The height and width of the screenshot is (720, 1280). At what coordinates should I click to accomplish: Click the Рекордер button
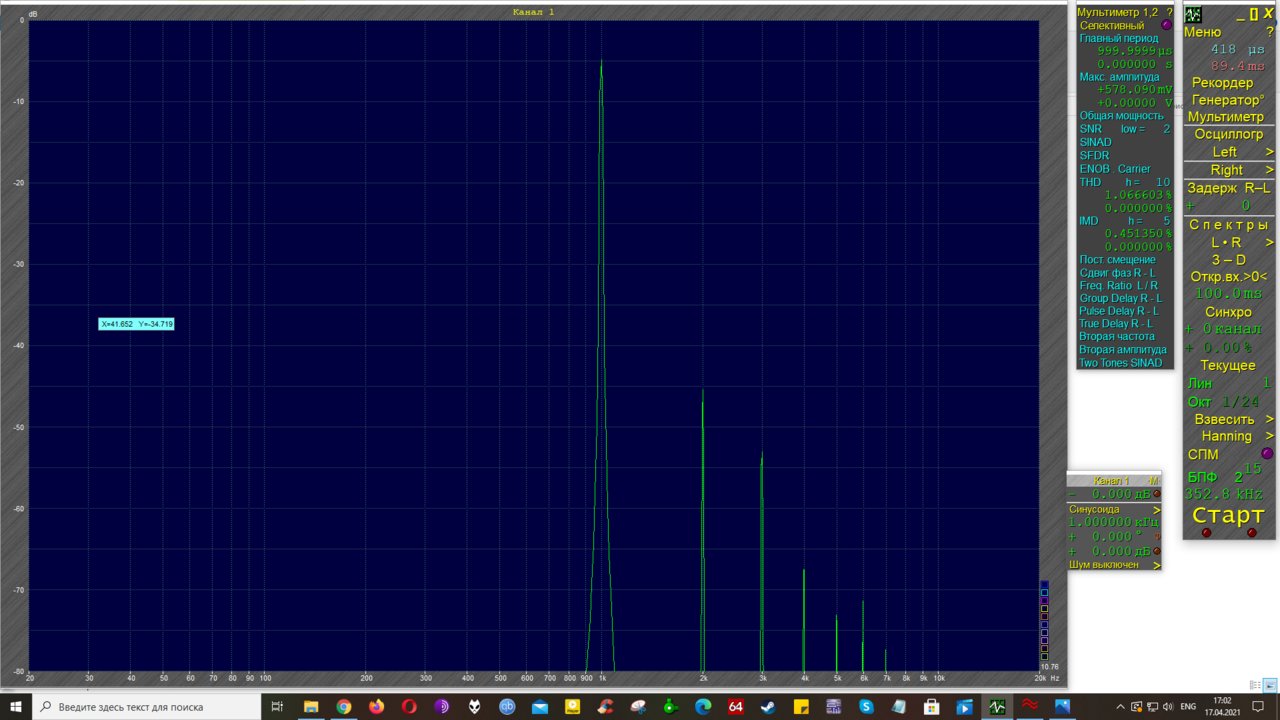point(1222,82)
